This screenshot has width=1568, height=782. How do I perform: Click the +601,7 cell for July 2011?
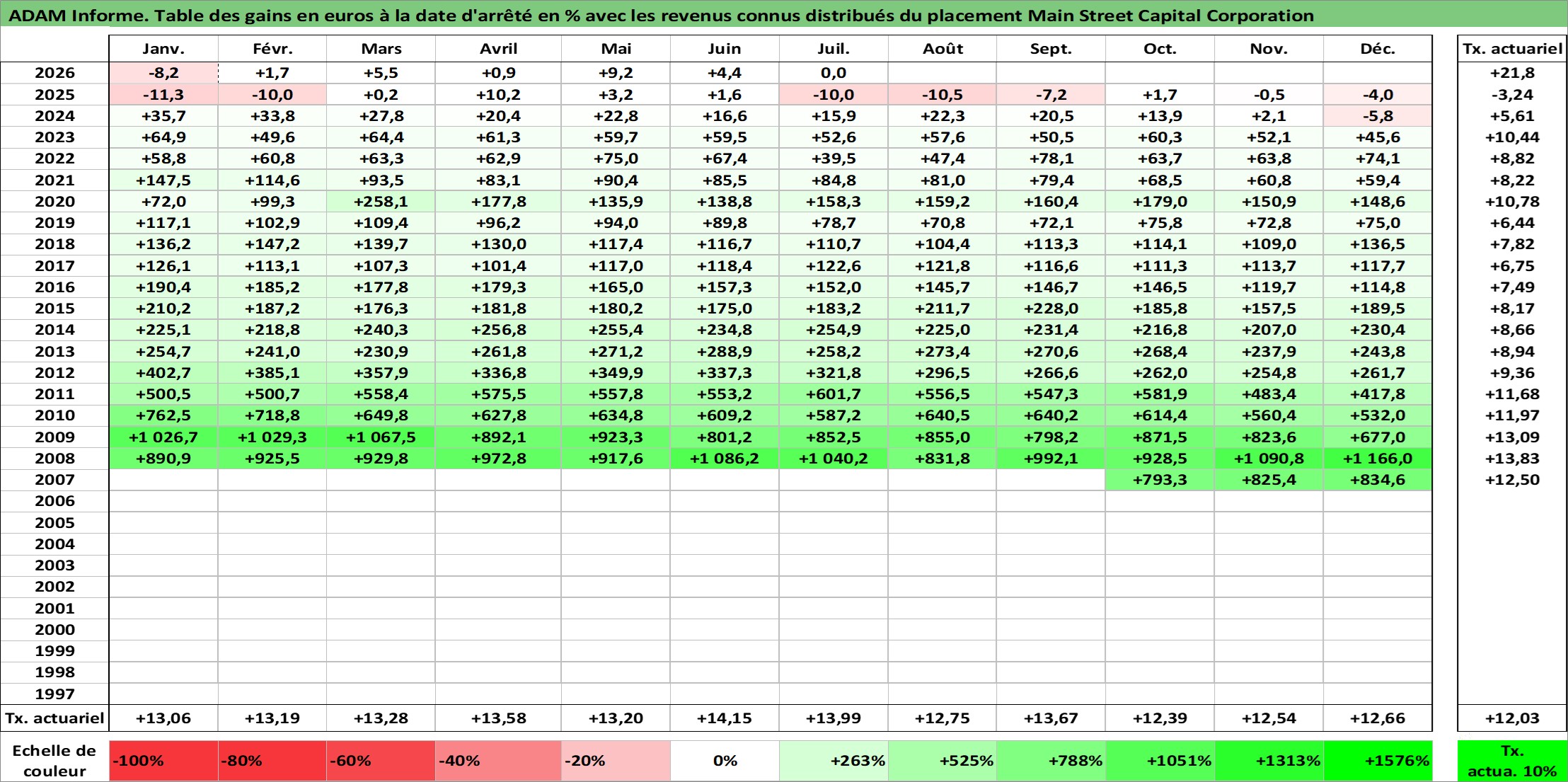[834, 394]
